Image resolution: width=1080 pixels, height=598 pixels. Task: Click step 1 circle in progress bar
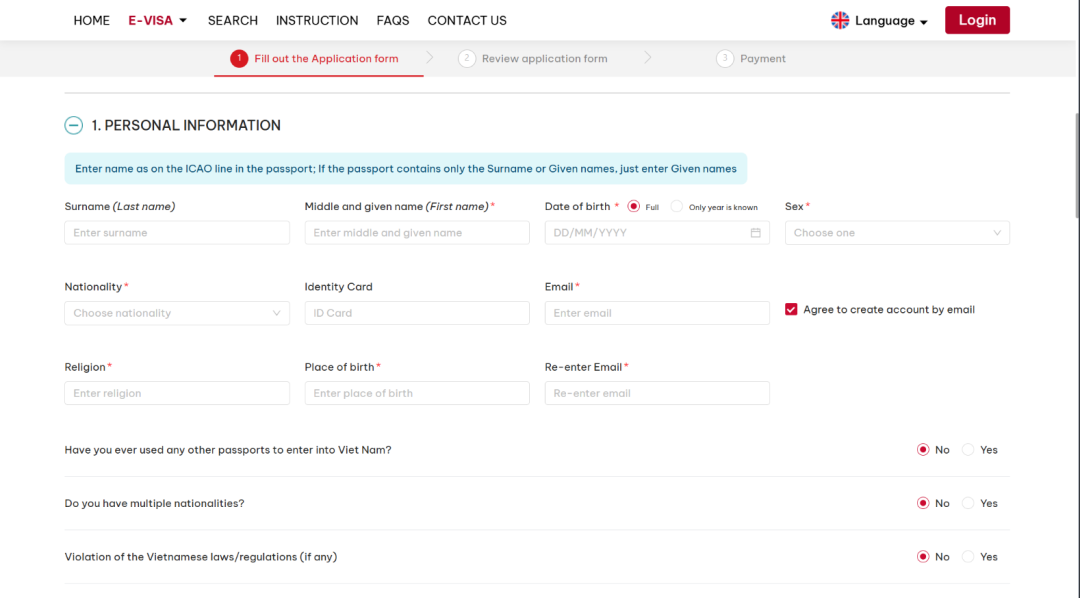click(x=239, y=59)
